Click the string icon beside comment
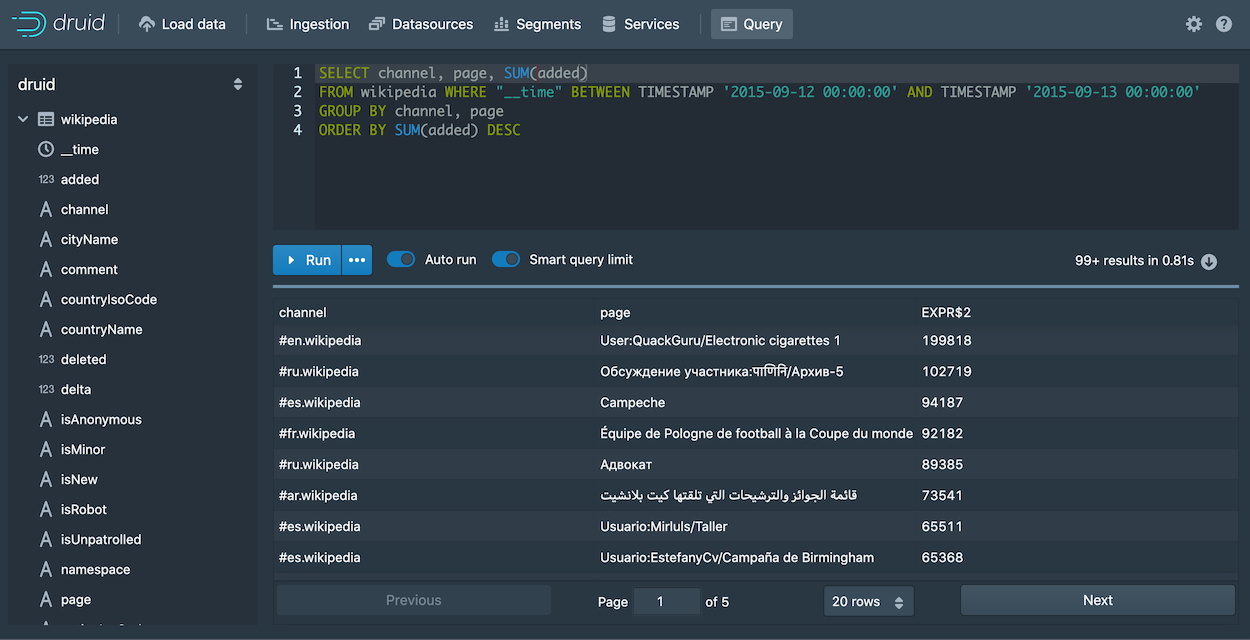The height and width of the screenshot is (640, 1250). point(46,269)
